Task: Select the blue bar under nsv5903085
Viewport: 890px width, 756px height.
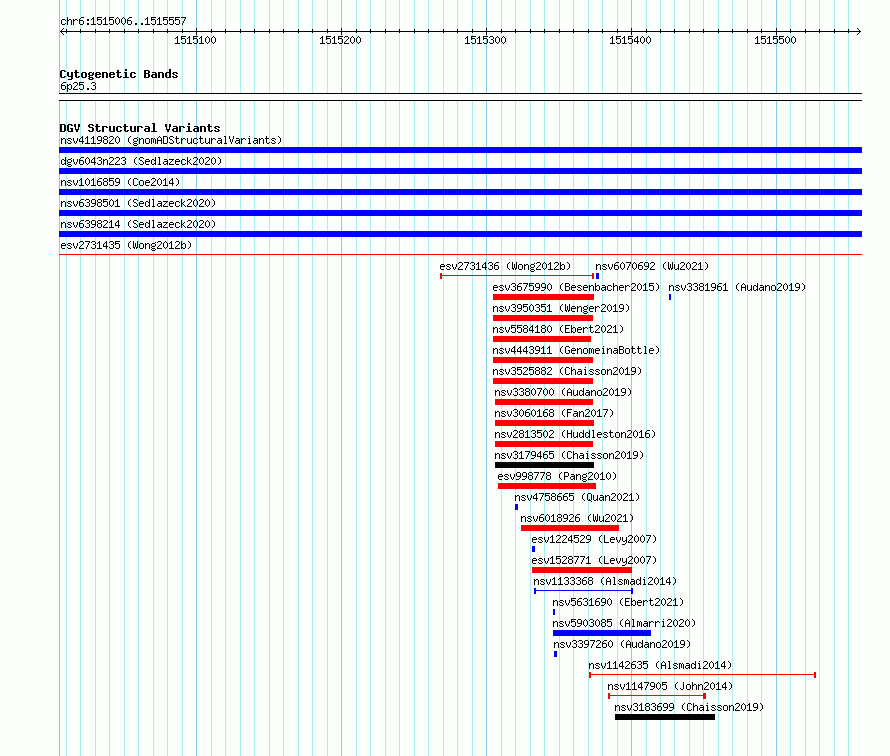Action: tap(602, 633)
